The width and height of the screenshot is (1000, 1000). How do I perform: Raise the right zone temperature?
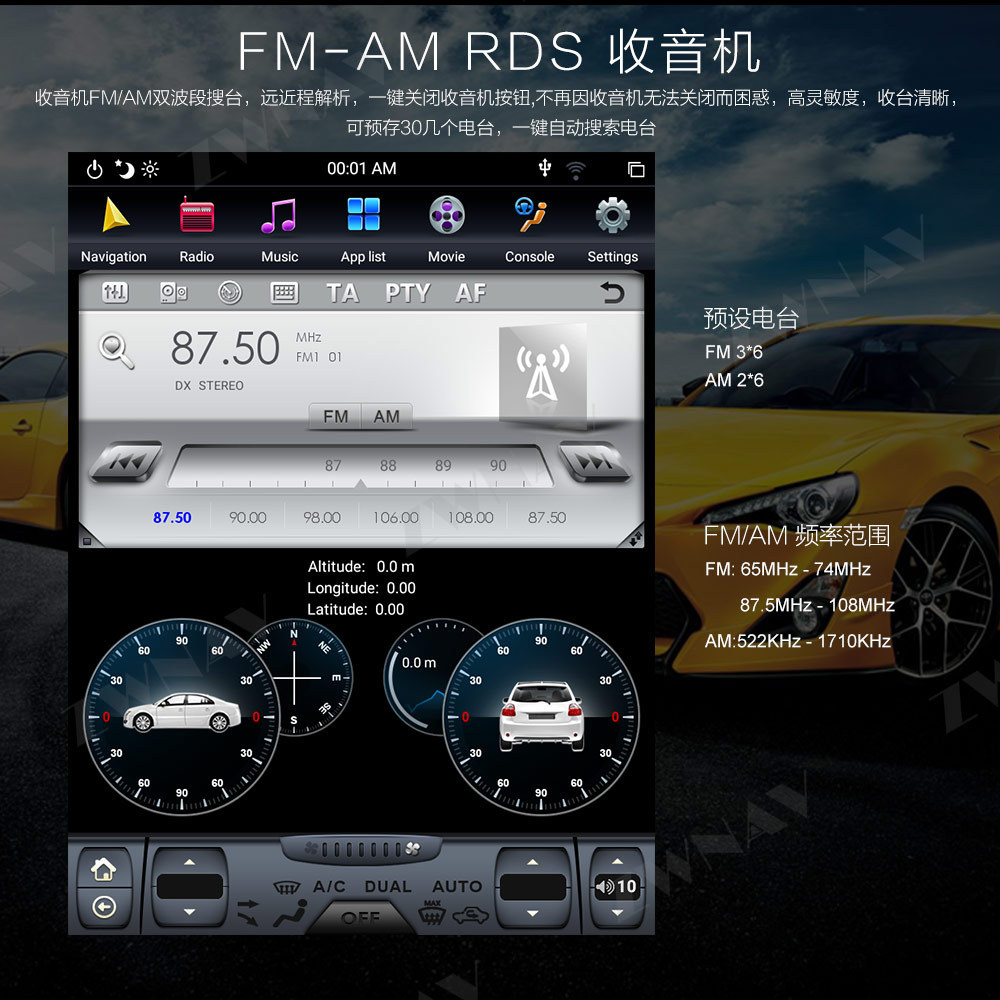click(533, 862)
